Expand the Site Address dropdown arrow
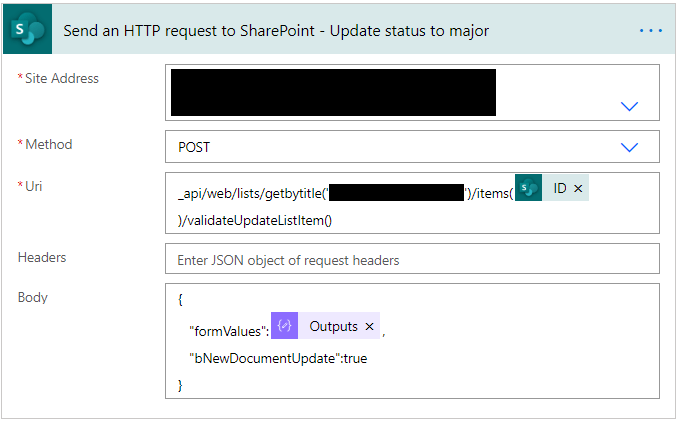 coord(629,106)
